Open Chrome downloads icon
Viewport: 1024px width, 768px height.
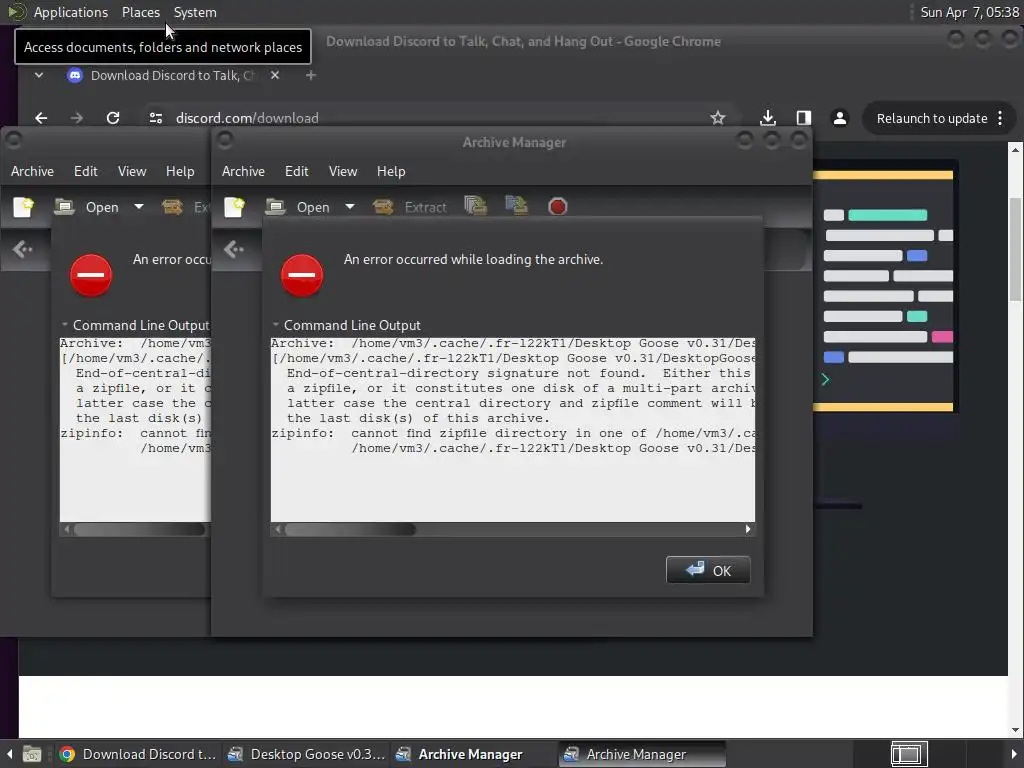pyautogui.click(x=768, y=118)
